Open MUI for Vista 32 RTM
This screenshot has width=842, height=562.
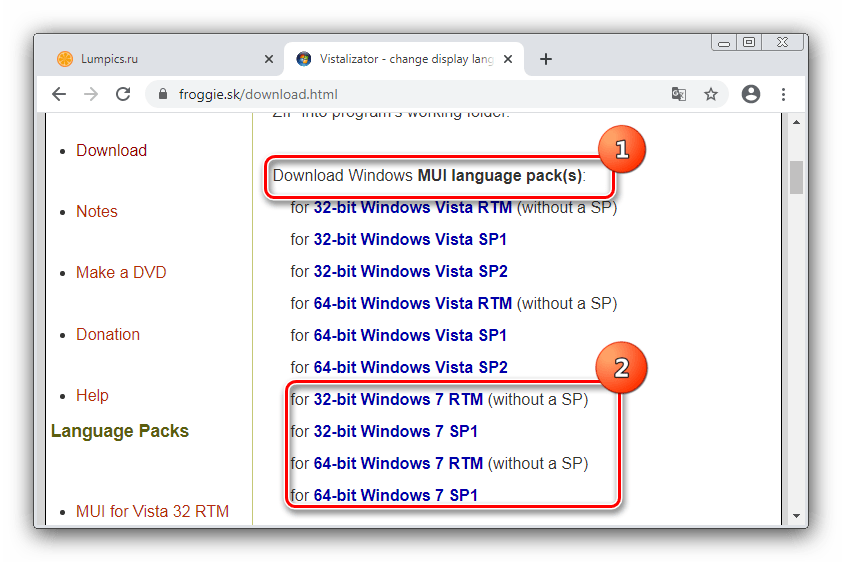click(x=152, y=511)
